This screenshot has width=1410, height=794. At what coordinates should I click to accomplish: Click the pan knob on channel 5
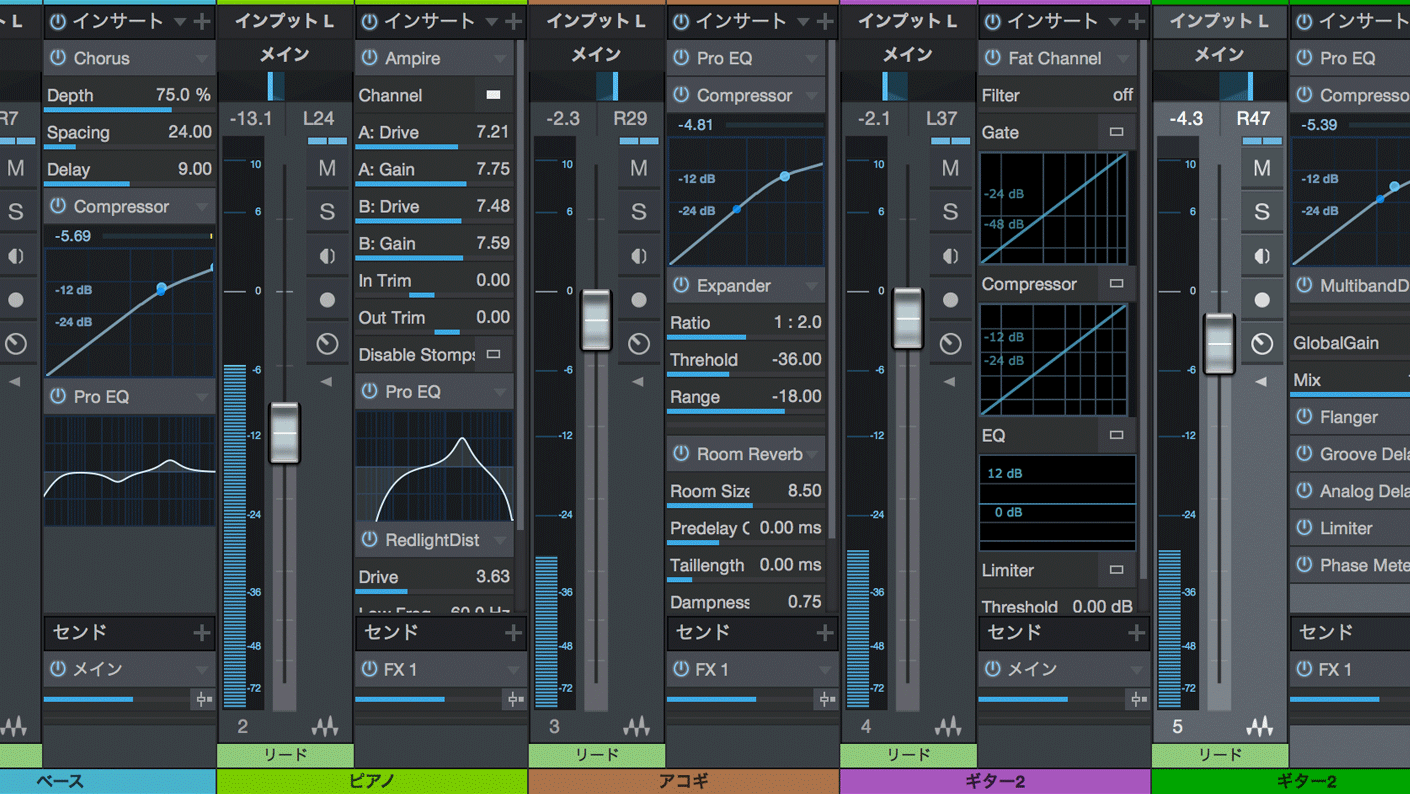1262,344
